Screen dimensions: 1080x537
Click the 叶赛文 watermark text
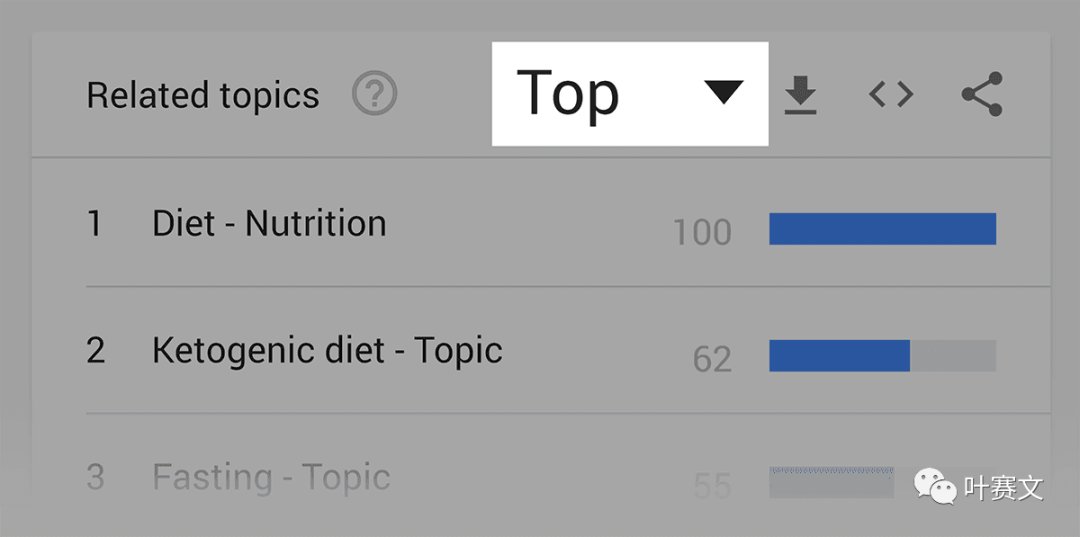click(1004, 489)
